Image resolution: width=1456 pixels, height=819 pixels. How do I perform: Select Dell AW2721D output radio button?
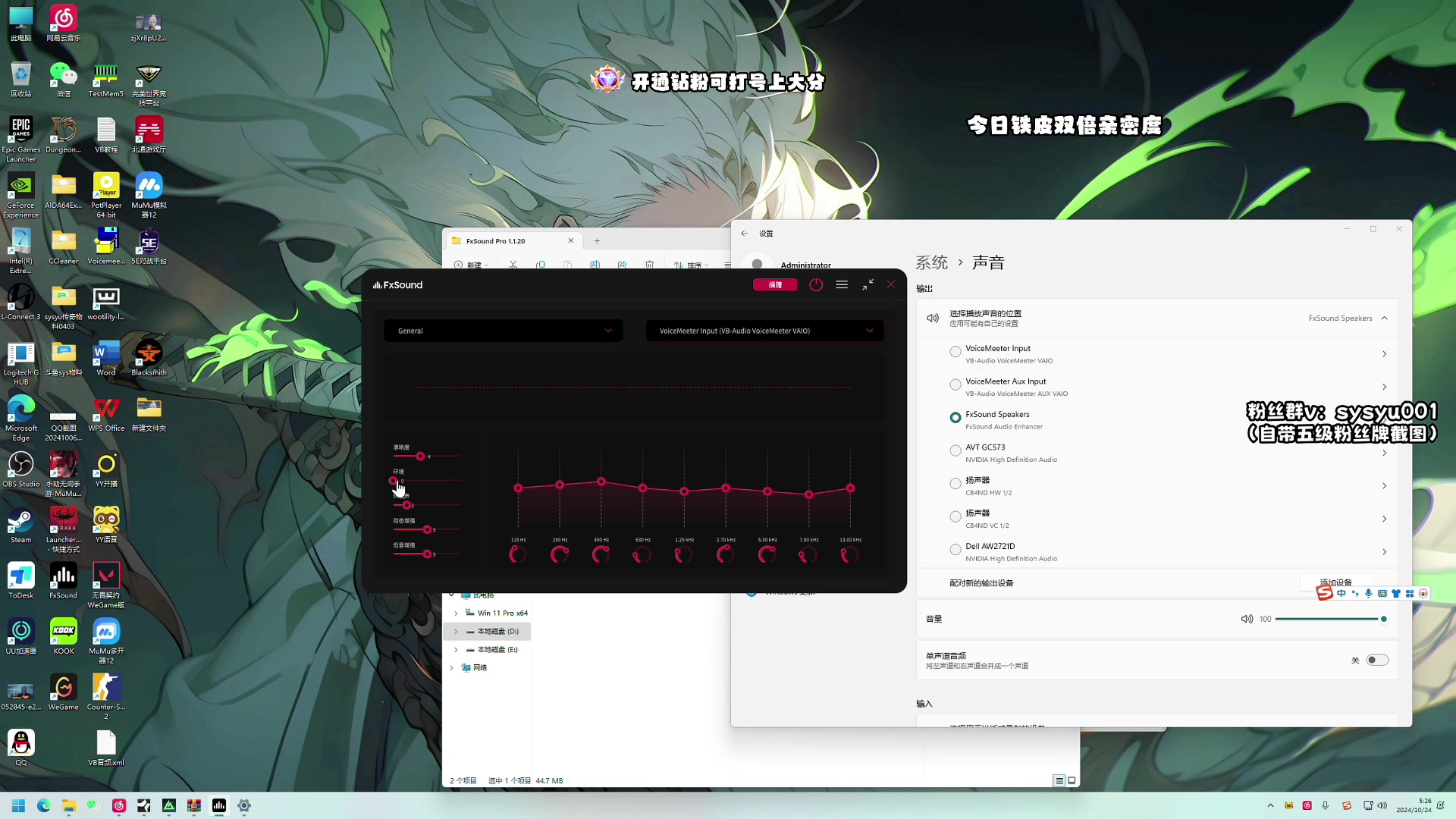pos(955,550)
